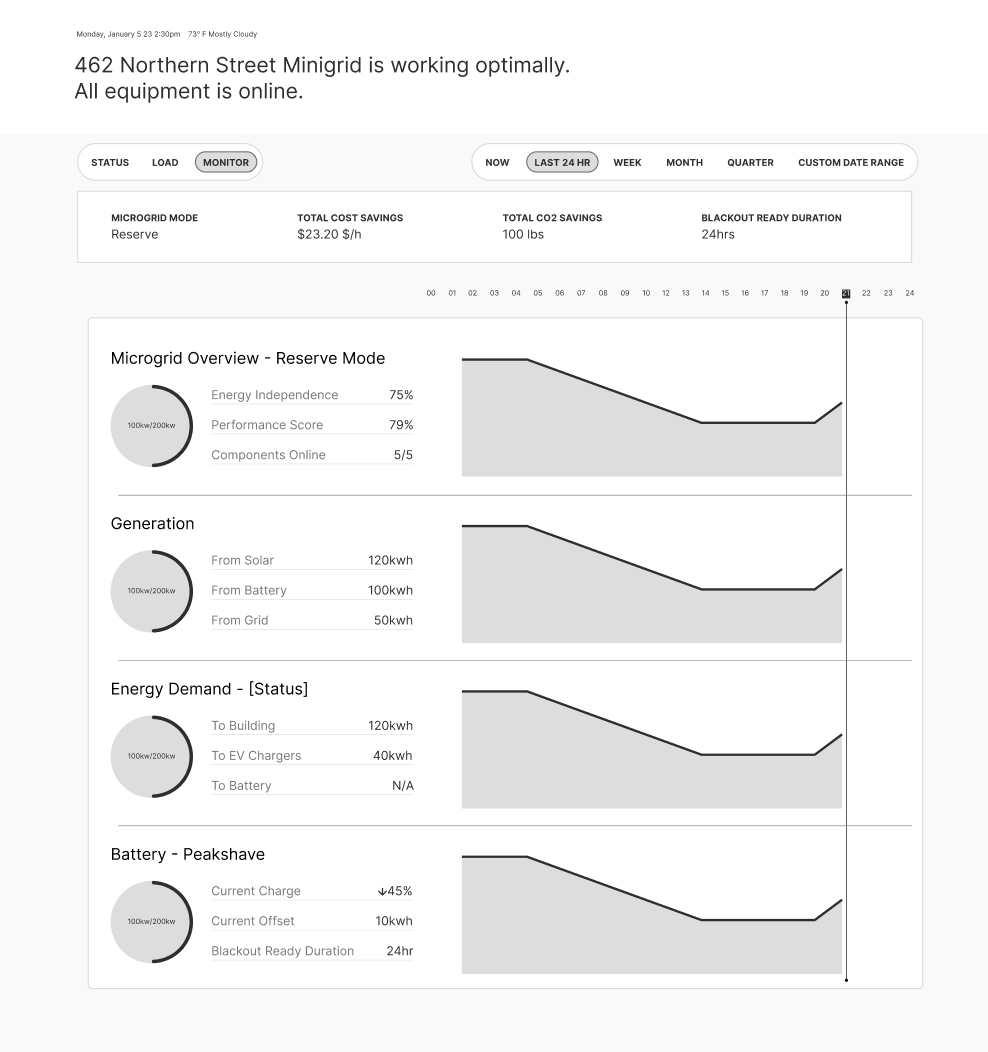The height and width of the screenshot is (1052, 988).
Task: Open the LOAD tab
Action: (165, 162)
